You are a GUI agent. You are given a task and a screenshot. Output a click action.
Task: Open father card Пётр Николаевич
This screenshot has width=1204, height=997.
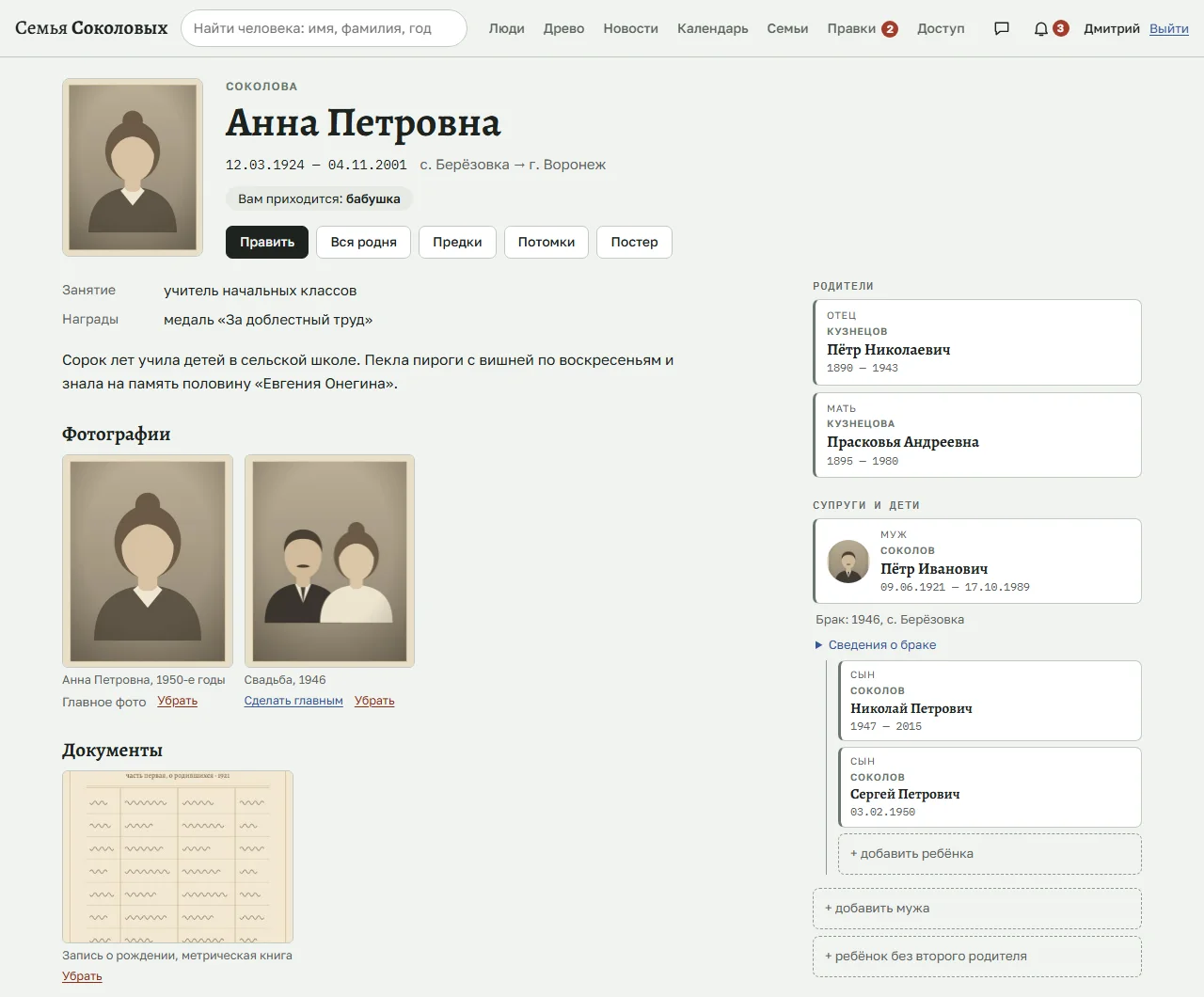click(977, 342)
